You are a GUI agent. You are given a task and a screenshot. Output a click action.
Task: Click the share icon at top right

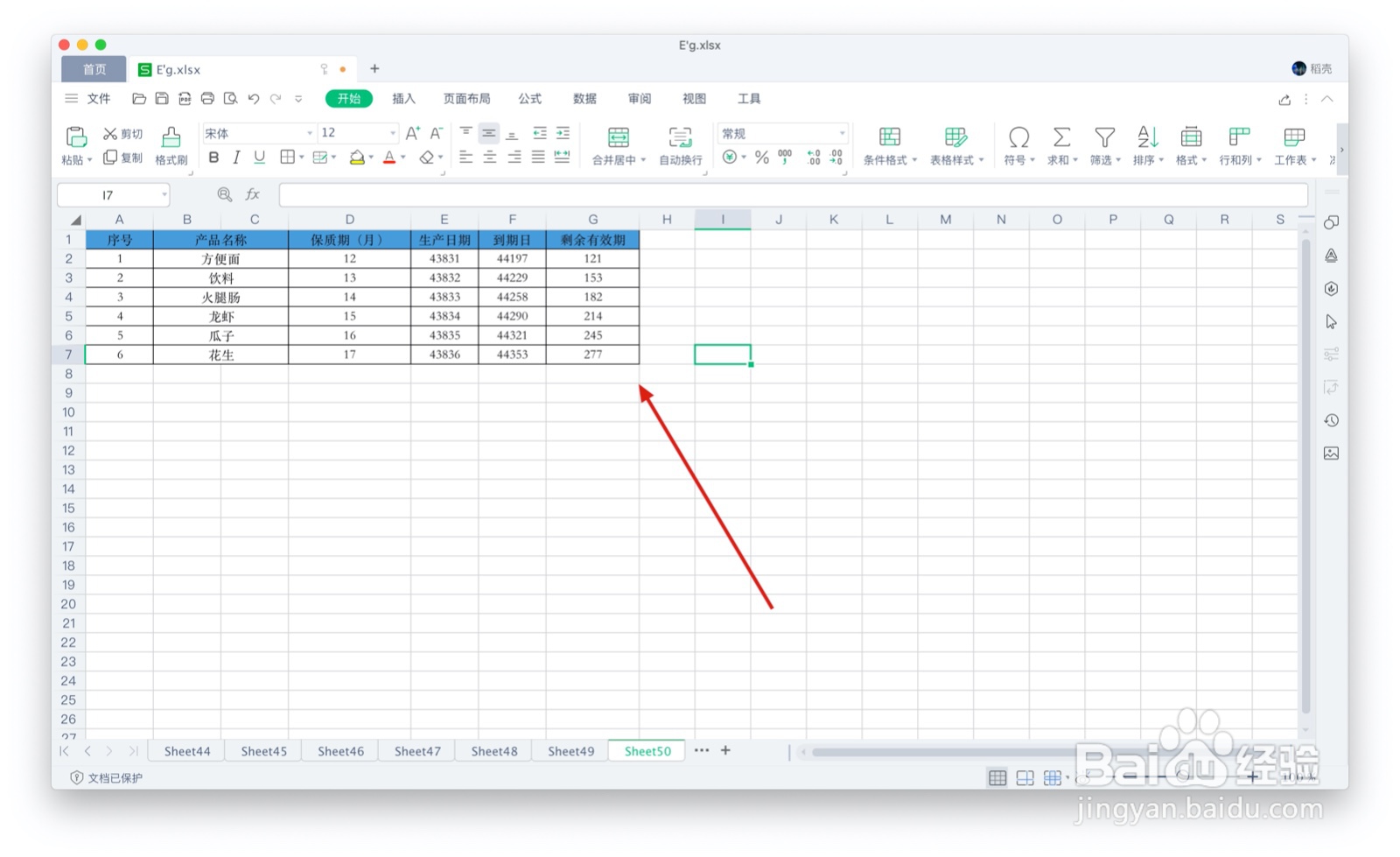pyautogui.click(x=1284, y=100)
